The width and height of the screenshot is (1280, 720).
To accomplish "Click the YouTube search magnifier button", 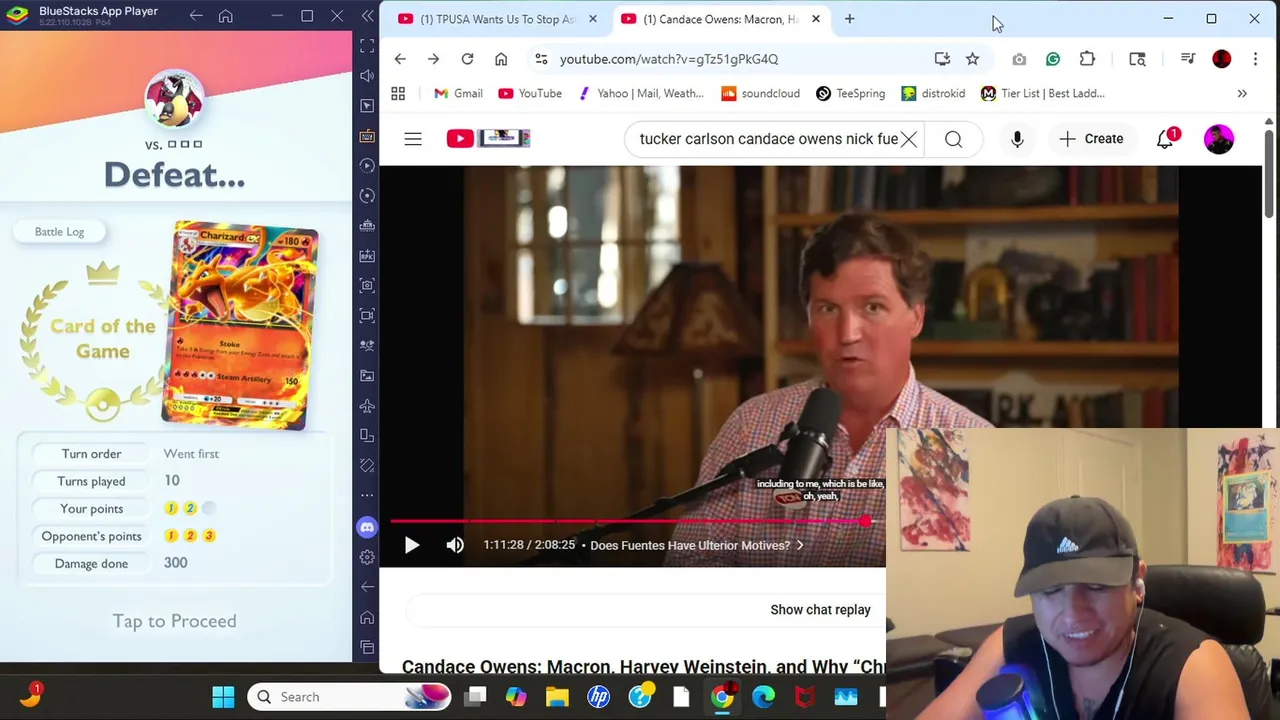I will pos(953,139).
